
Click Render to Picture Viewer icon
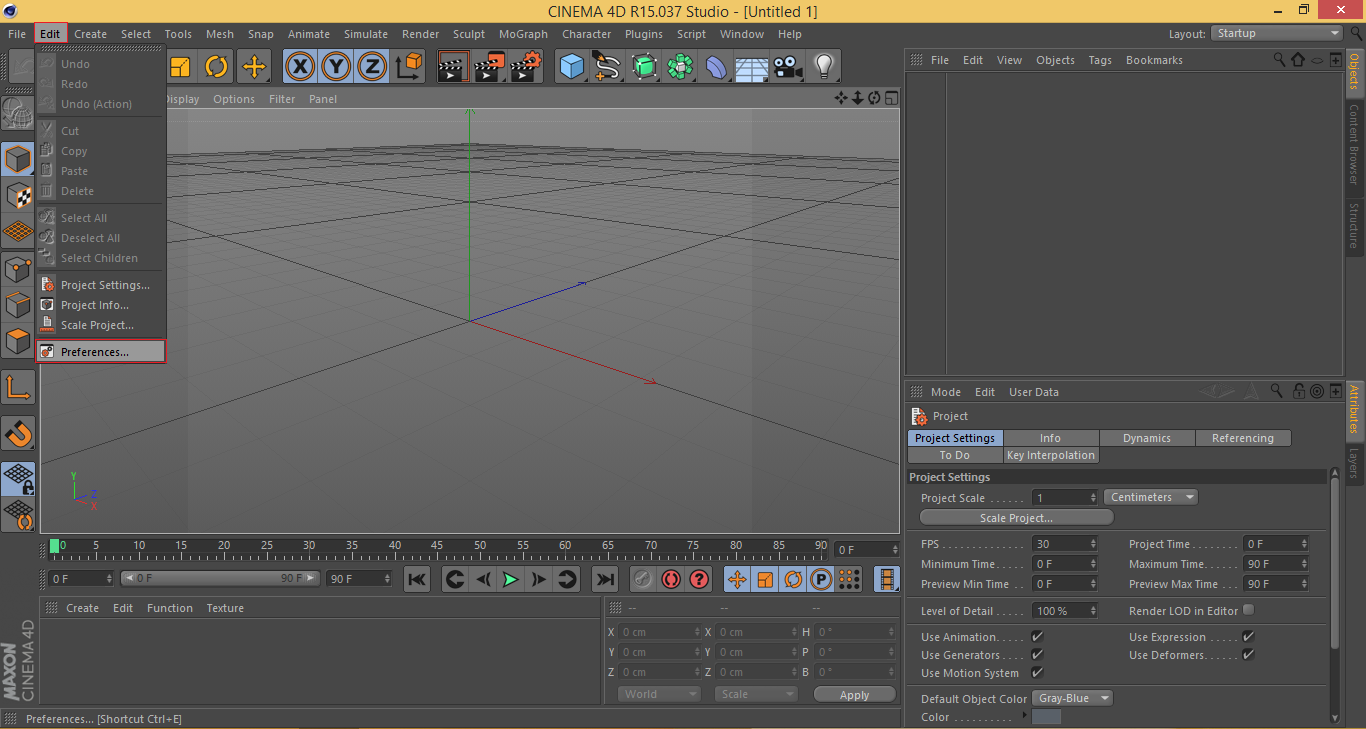pyautogui.click(x=489, y=67)
